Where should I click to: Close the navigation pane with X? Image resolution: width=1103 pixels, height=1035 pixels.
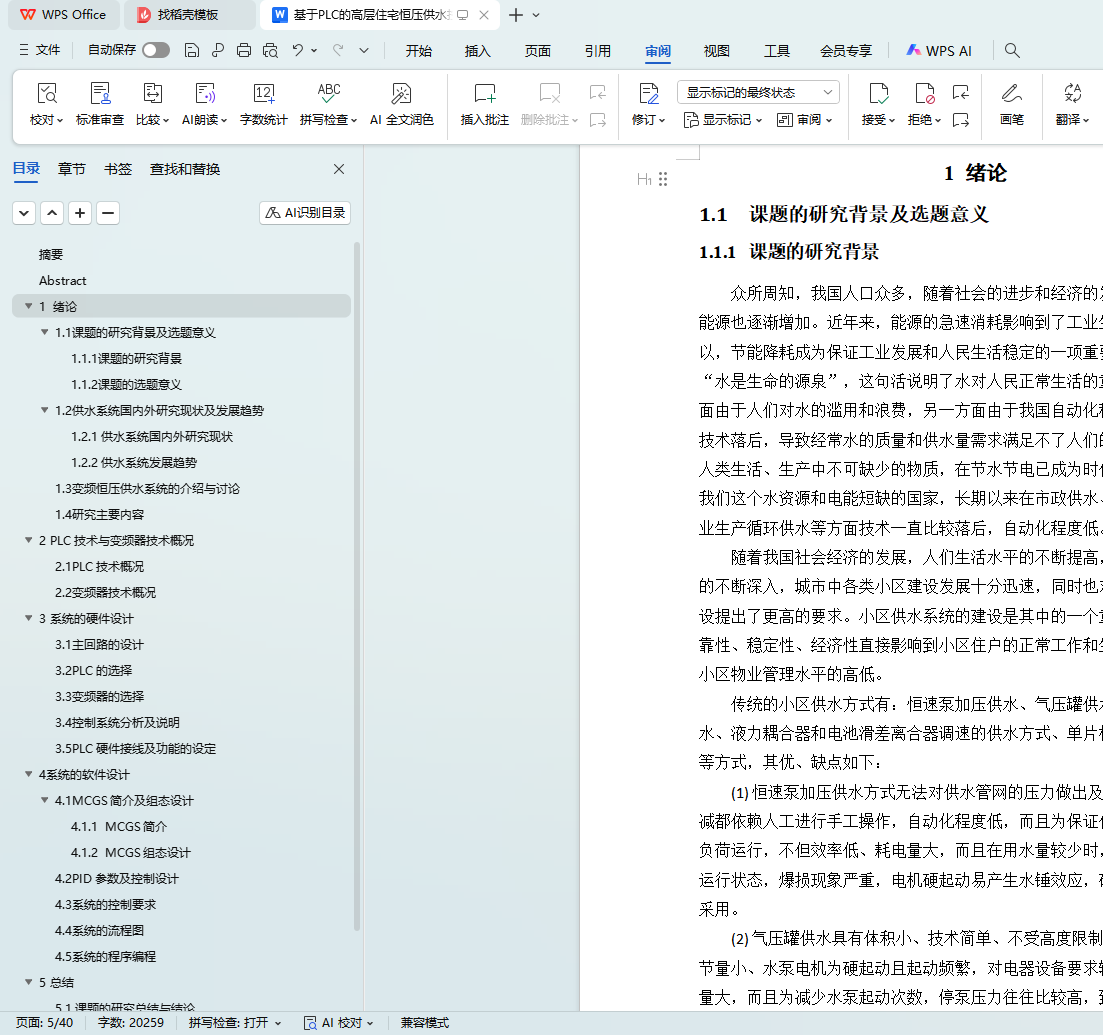click(x=339, y=169)
